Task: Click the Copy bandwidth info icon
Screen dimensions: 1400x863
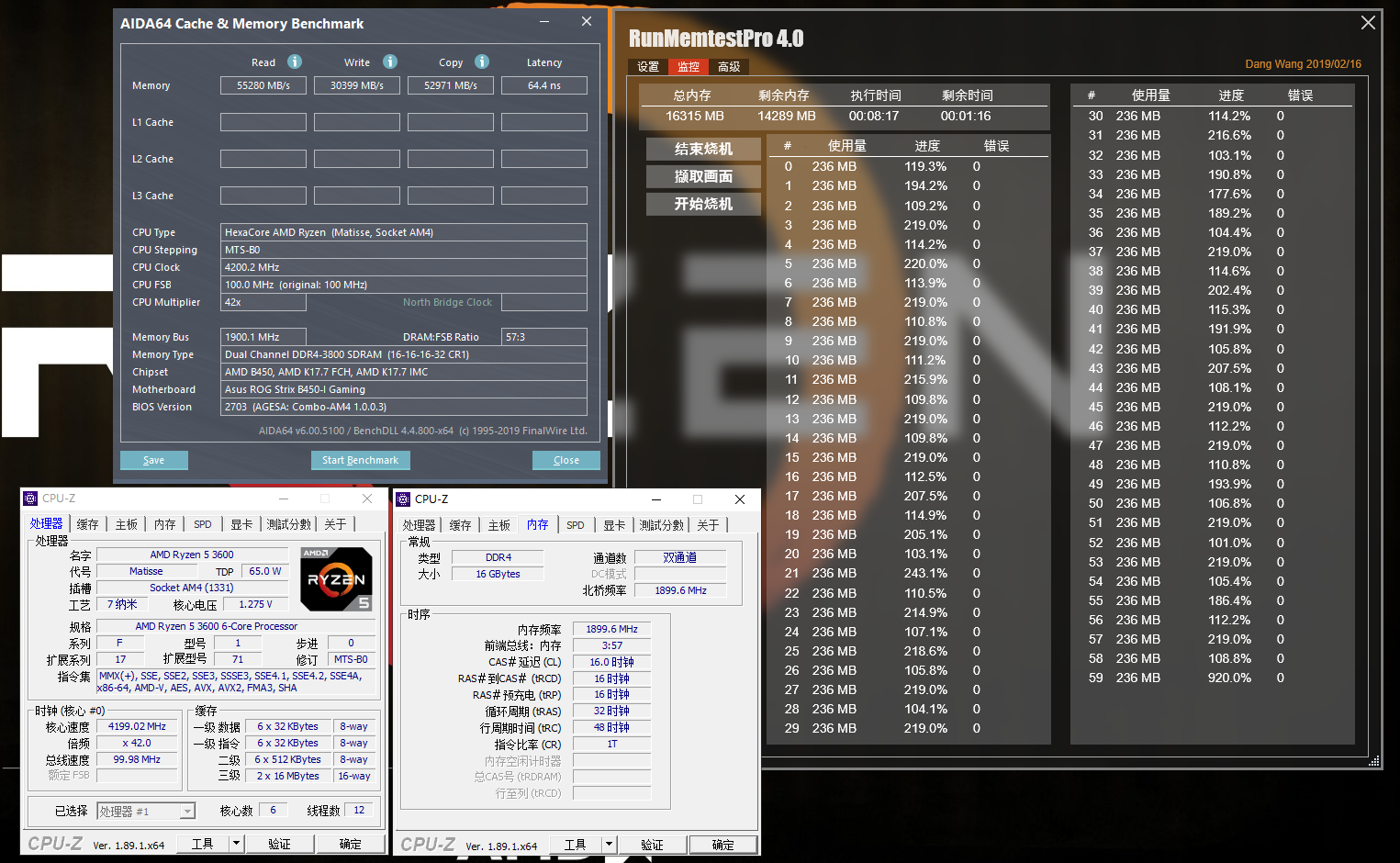Action: click(x=482, y=62)
